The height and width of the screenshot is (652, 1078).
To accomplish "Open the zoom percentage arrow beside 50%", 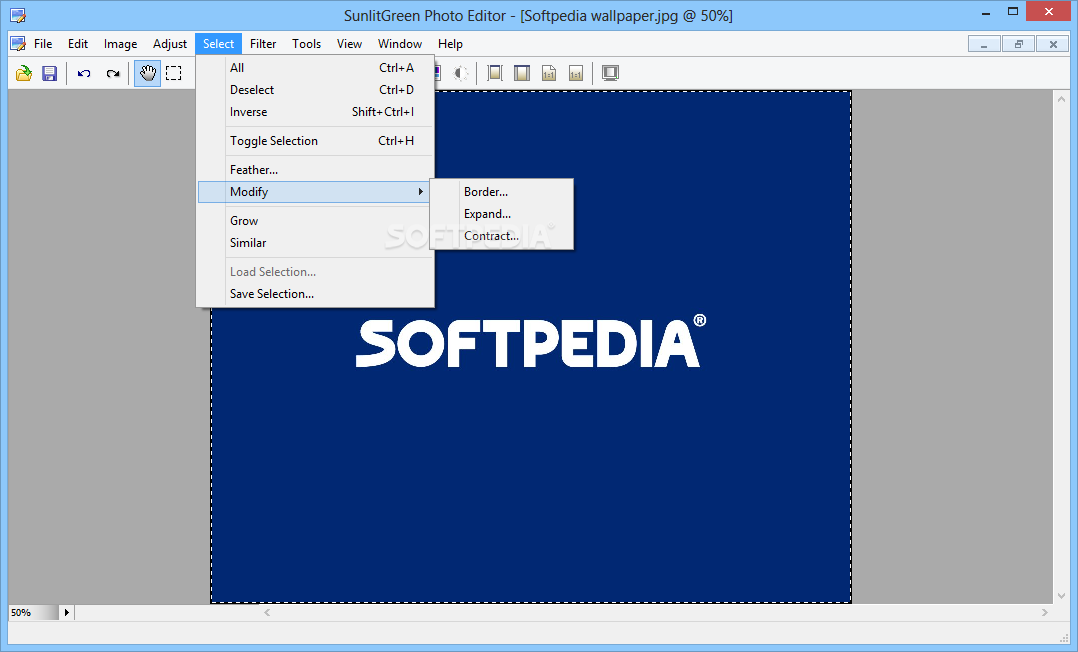I will point(67,612).
